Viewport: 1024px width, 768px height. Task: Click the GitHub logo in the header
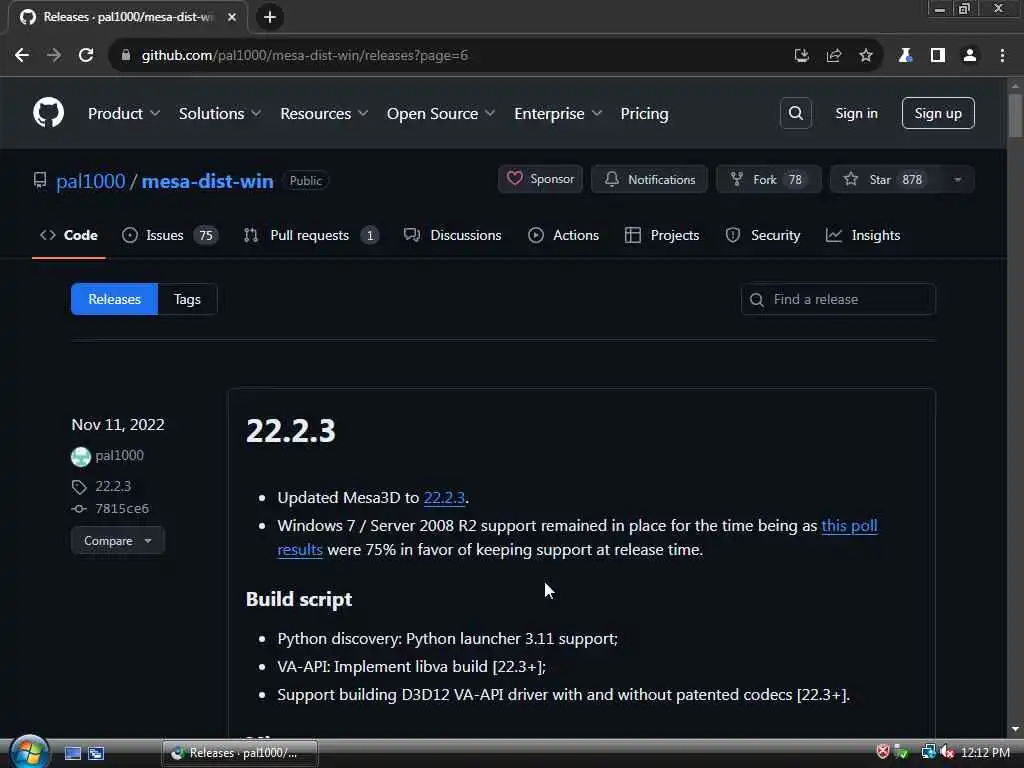pos(48,113)
